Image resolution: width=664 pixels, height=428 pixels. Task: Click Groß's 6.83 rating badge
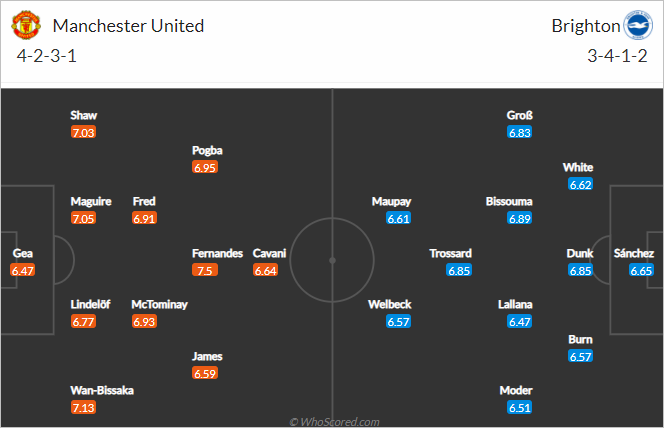520,133
